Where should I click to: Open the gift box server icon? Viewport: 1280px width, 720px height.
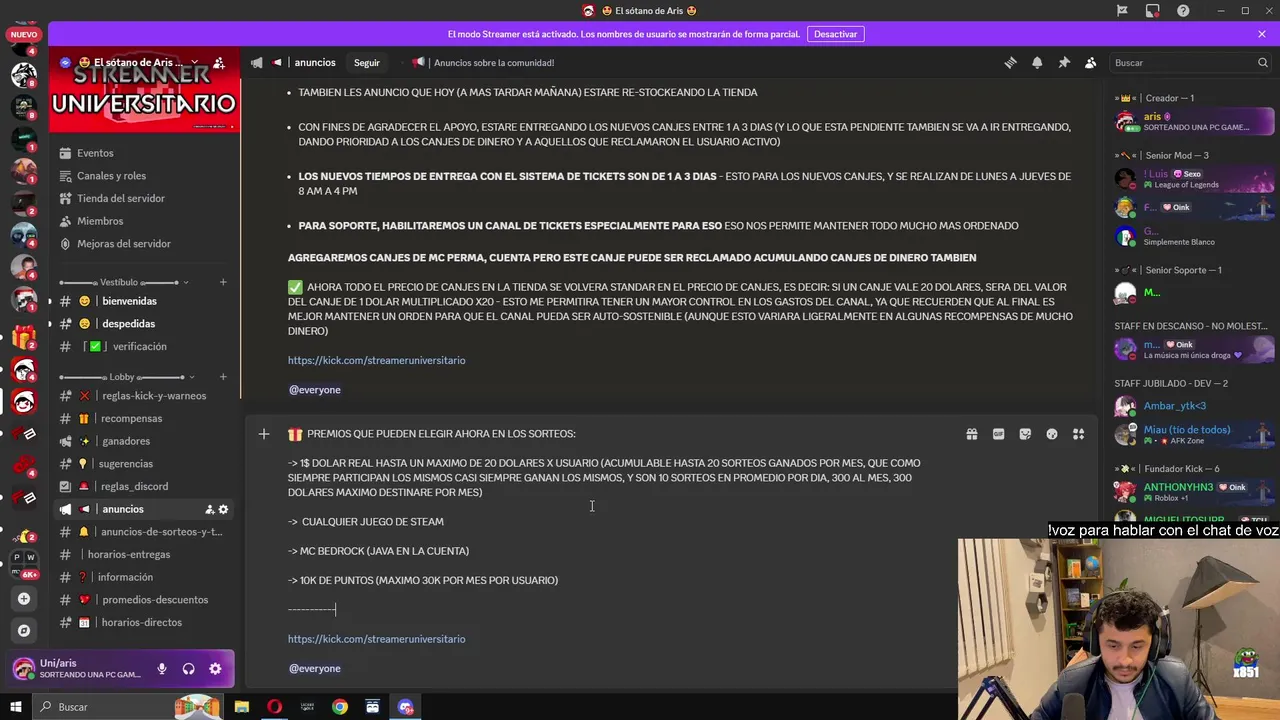click(x=24, y=338)
